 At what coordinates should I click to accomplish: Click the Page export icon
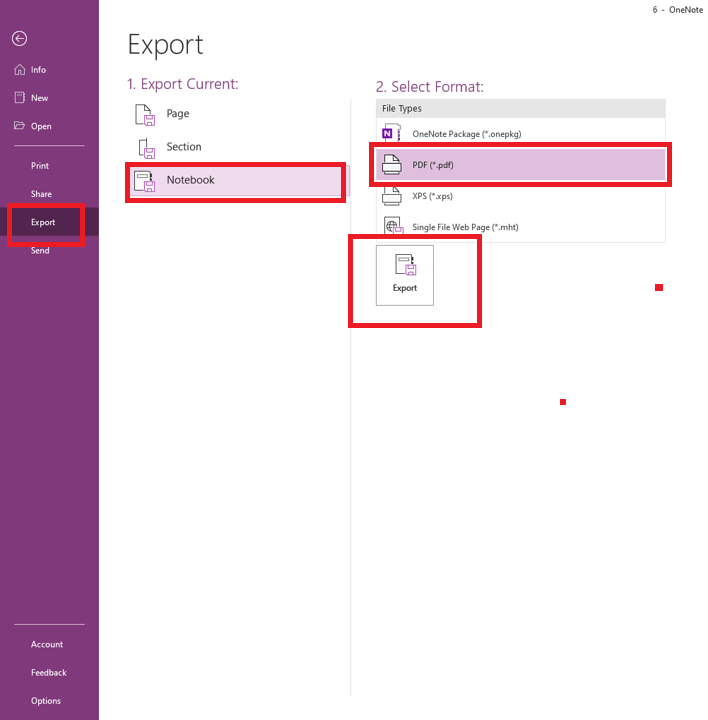[145, 115]
